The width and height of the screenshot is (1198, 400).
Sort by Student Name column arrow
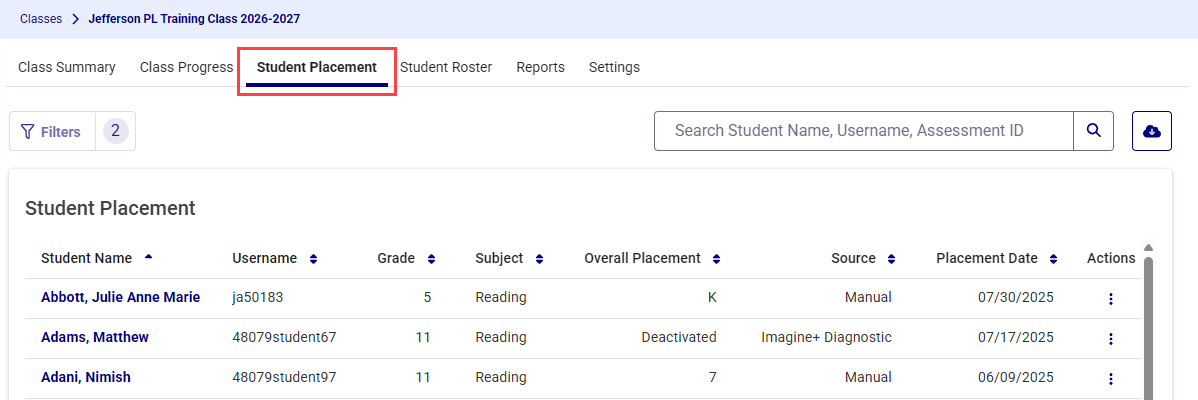tap(148, 257)
